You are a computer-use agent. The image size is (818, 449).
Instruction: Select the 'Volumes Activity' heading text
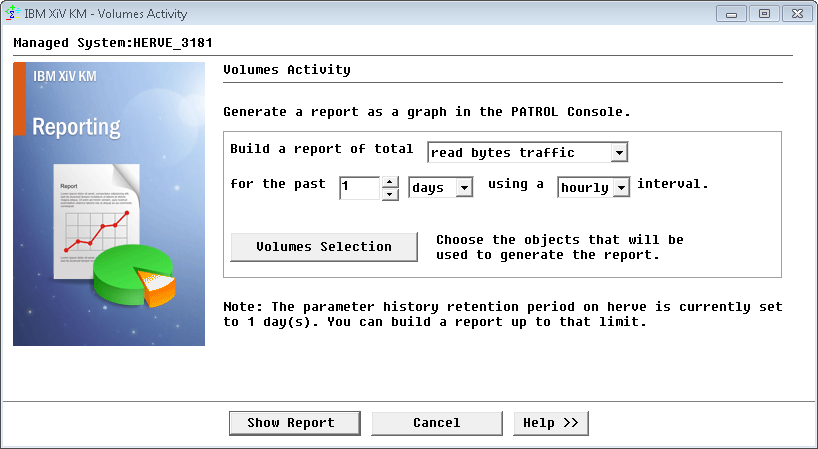pos(287,70)
